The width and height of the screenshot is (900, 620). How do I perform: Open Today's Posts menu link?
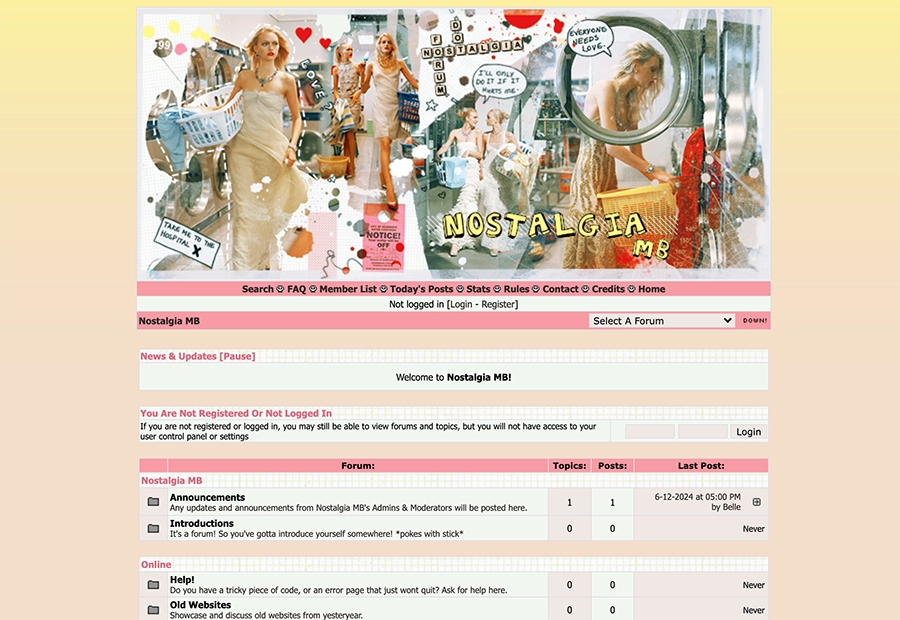coord(421,289)
